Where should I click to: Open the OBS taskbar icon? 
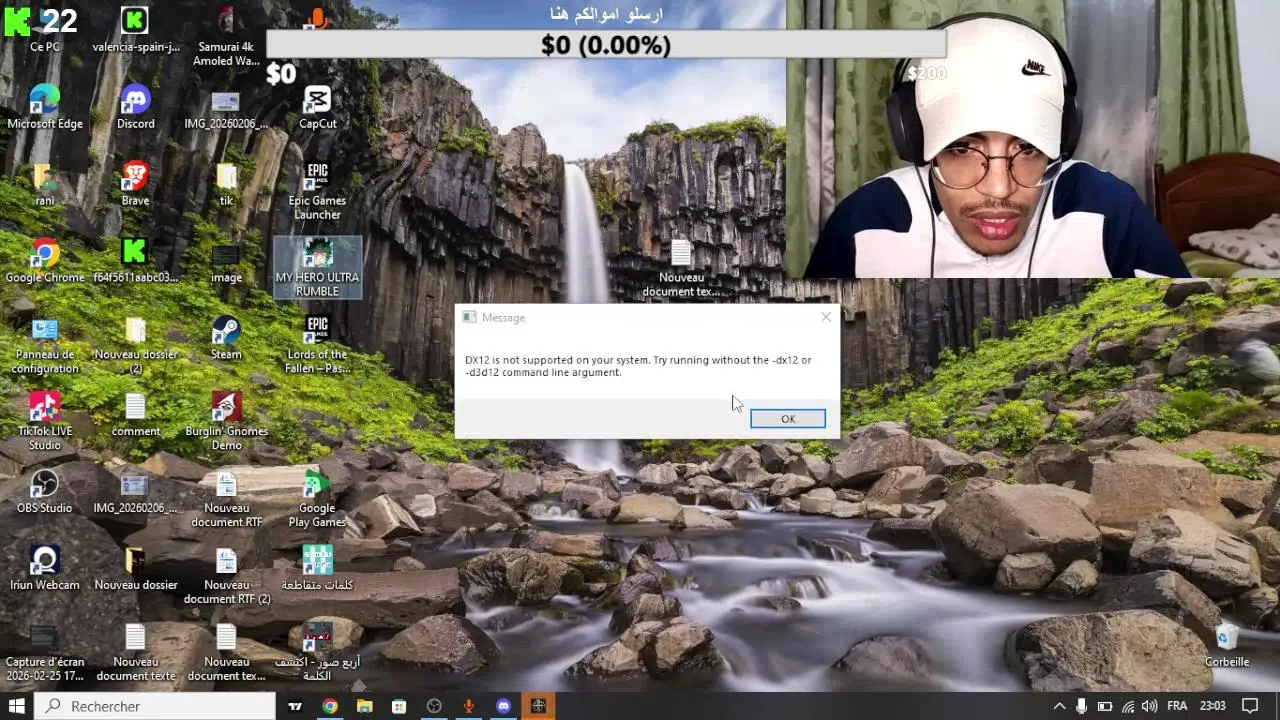click(x=434, y=706)
